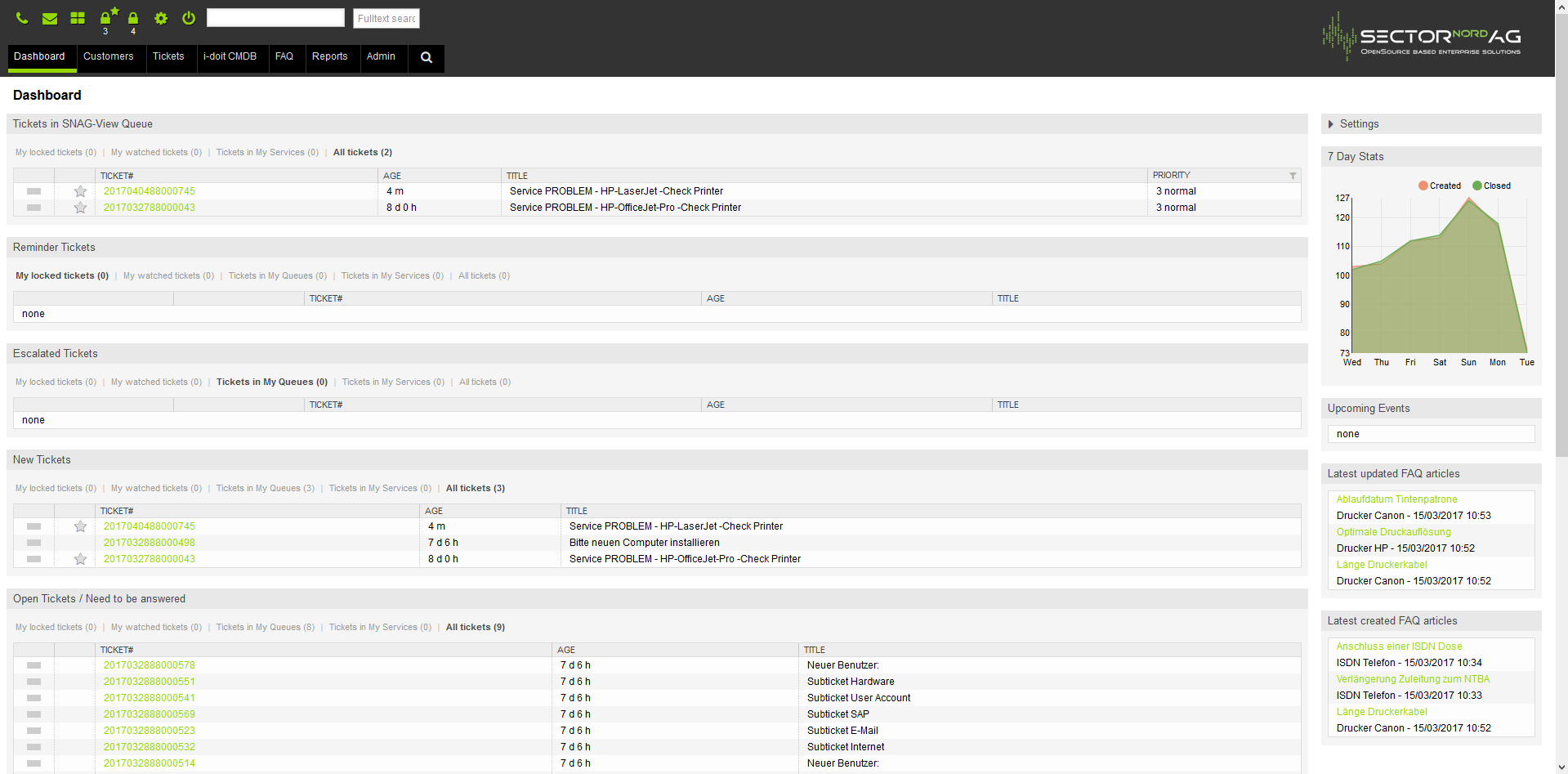This screenshot has height=774, width=1568.
Task: Click the Sector Nord AG logo
Action: (1422, 37)
